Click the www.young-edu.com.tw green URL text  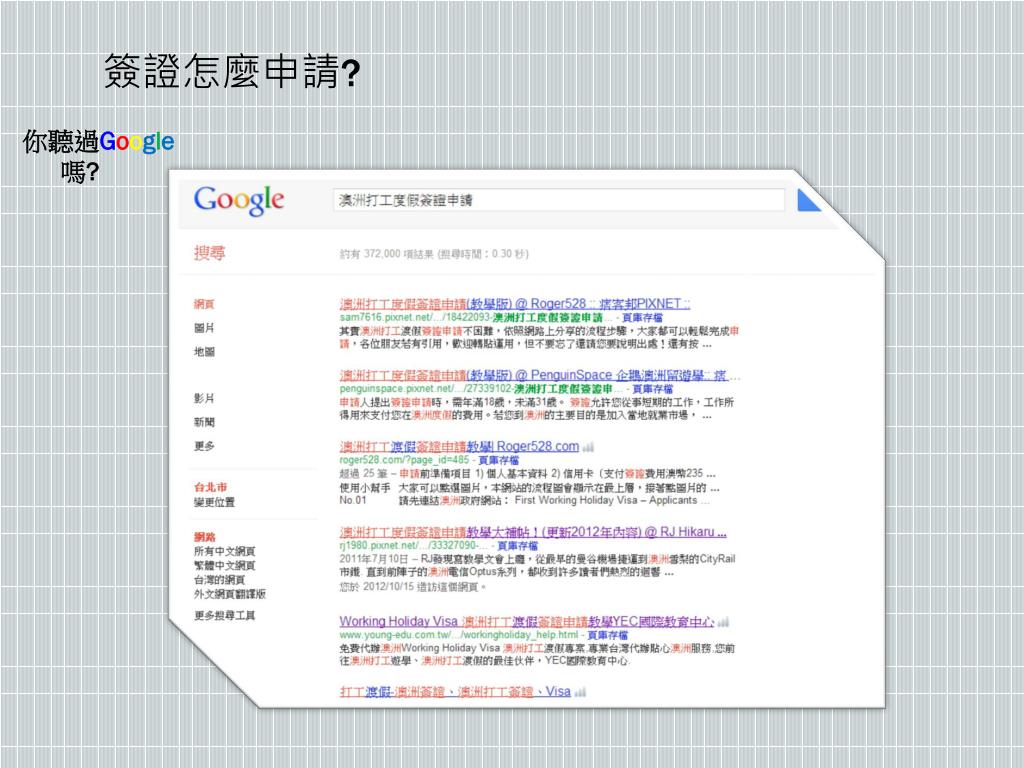click(x=458, y=635)
